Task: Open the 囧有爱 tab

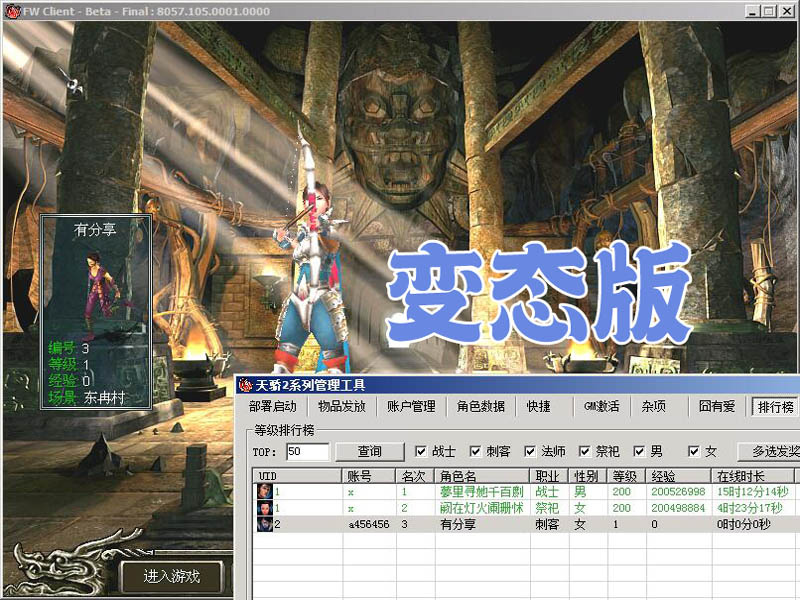Action: [x=717, y=406]
